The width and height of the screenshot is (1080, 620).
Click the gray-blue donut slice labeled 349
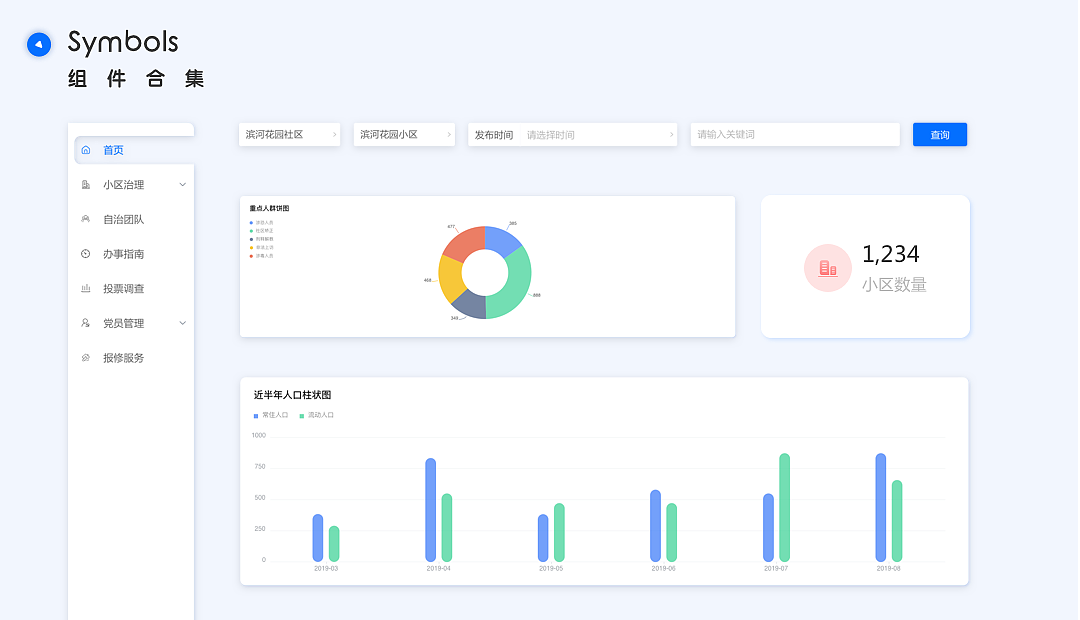(x=470, y=306)
